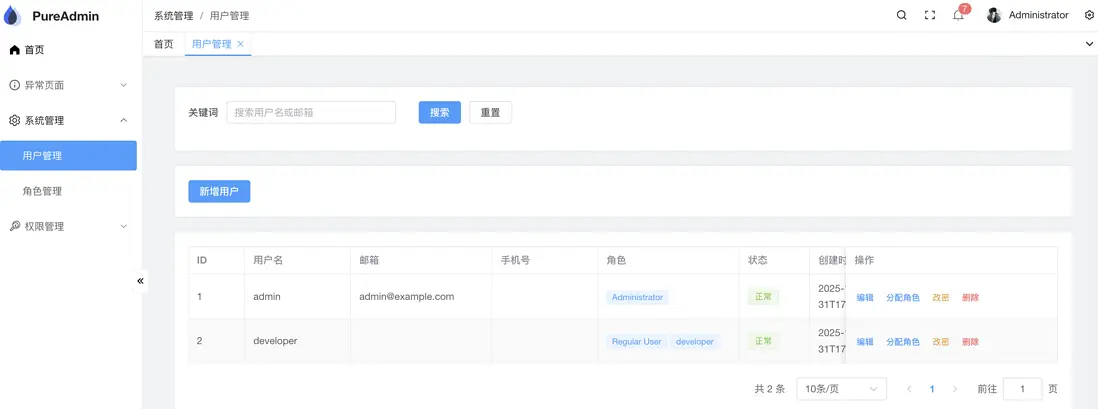Click the 正常 status tag in admin row
This screenshot has height=409, width=1098.
click(x=763, y=297)
